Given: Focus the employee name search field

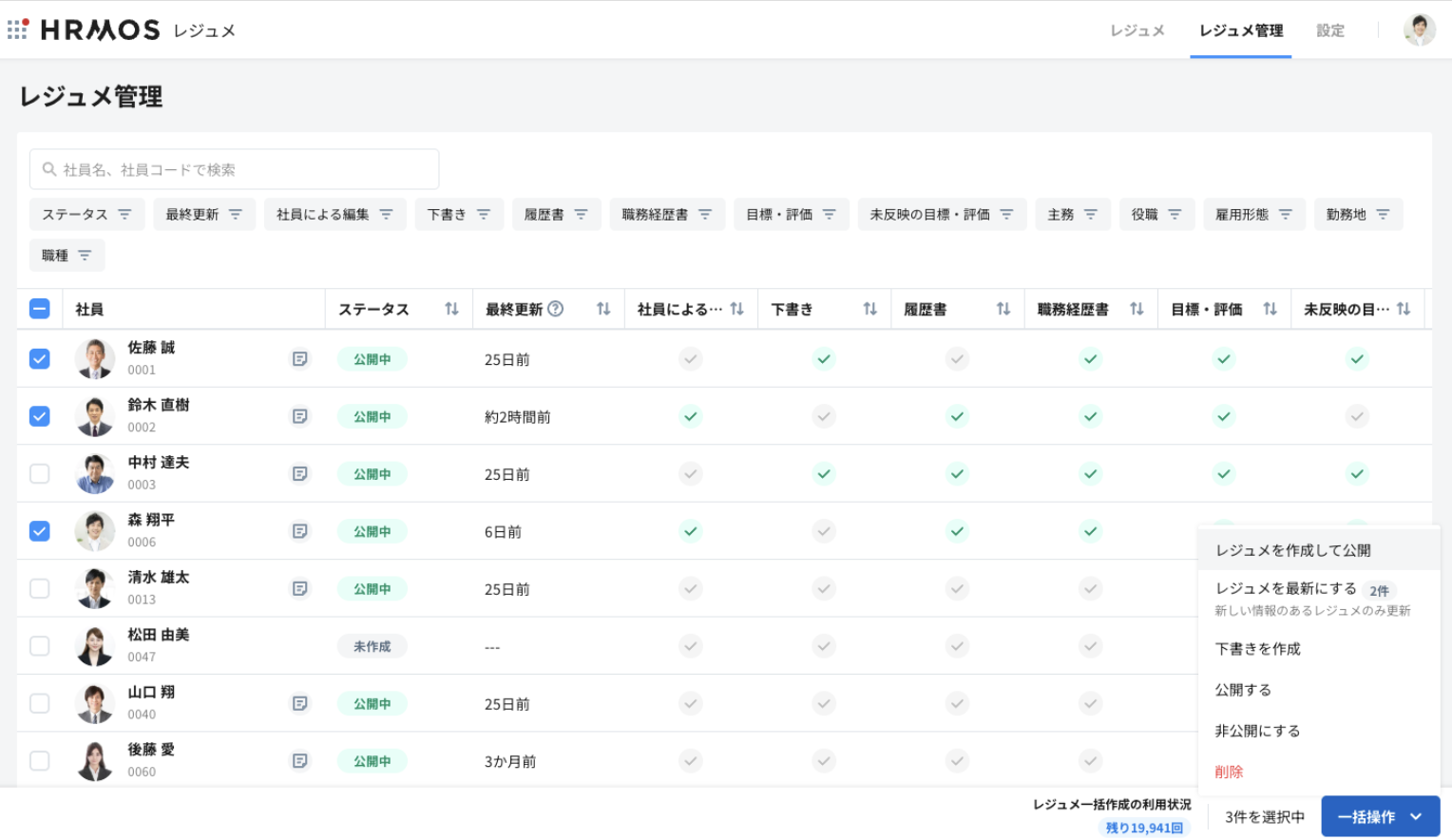Looking at the screenshot, I should [x=234, y=169].
